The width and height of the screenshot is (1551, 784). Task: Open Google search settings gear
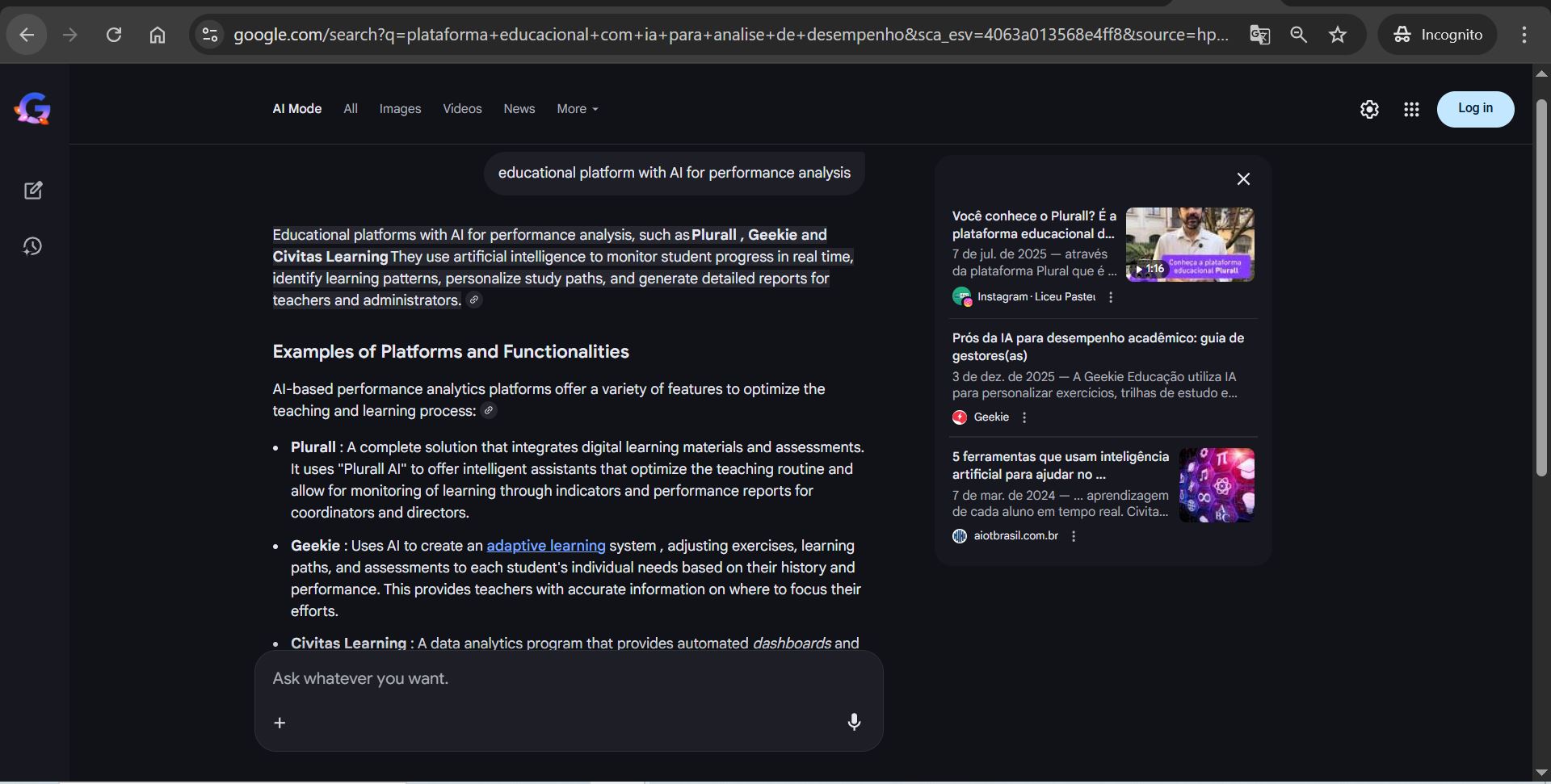point(1369,109)
